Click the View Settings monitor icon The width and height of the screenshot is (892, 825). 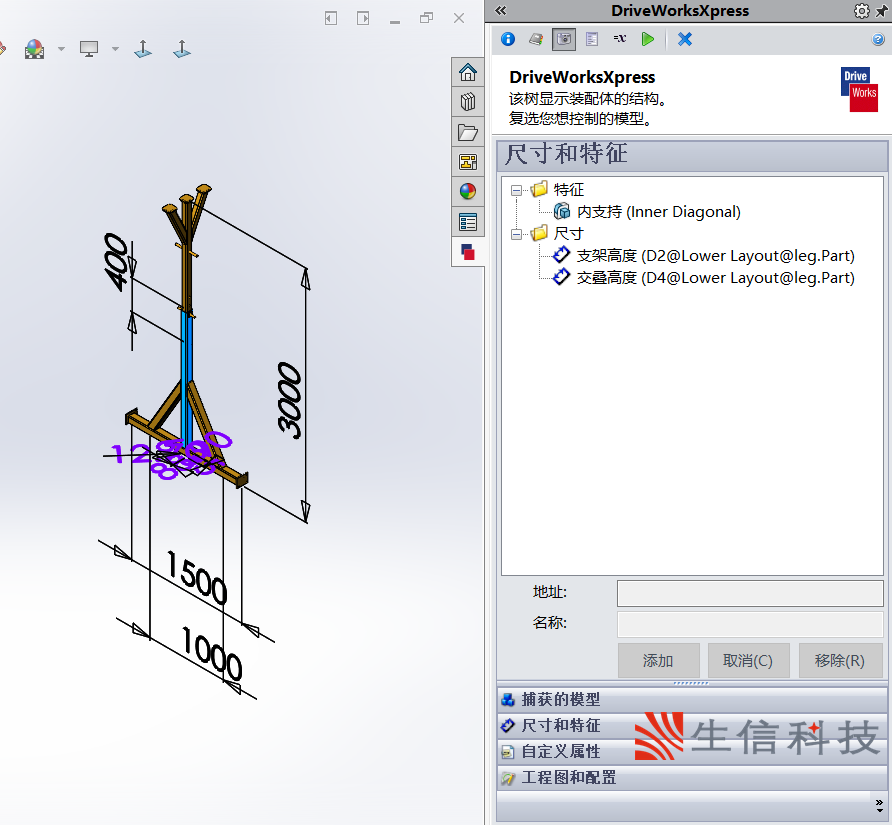(89, 50)
